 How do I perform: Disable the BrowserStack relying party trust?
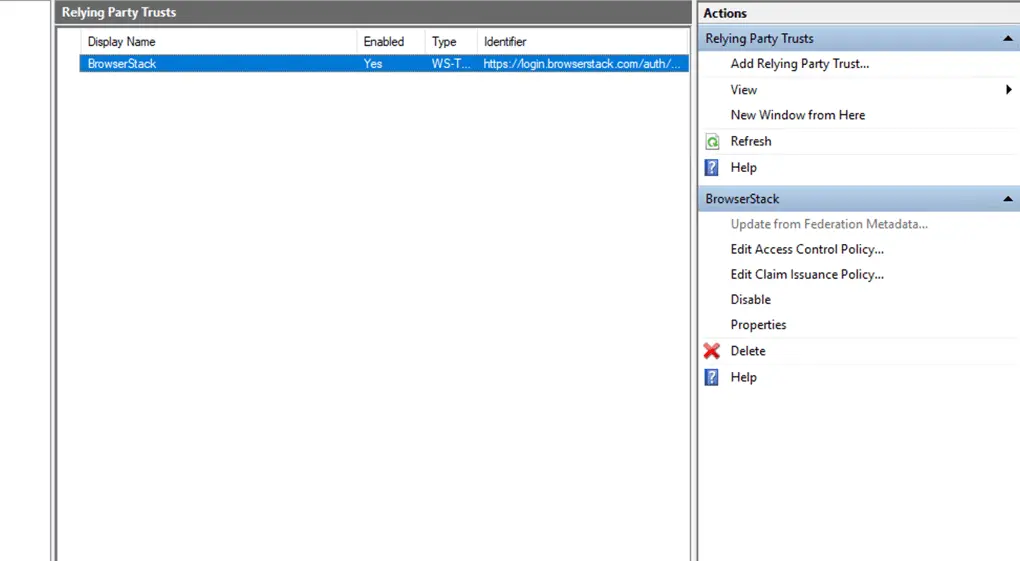(x=750, y=299)
